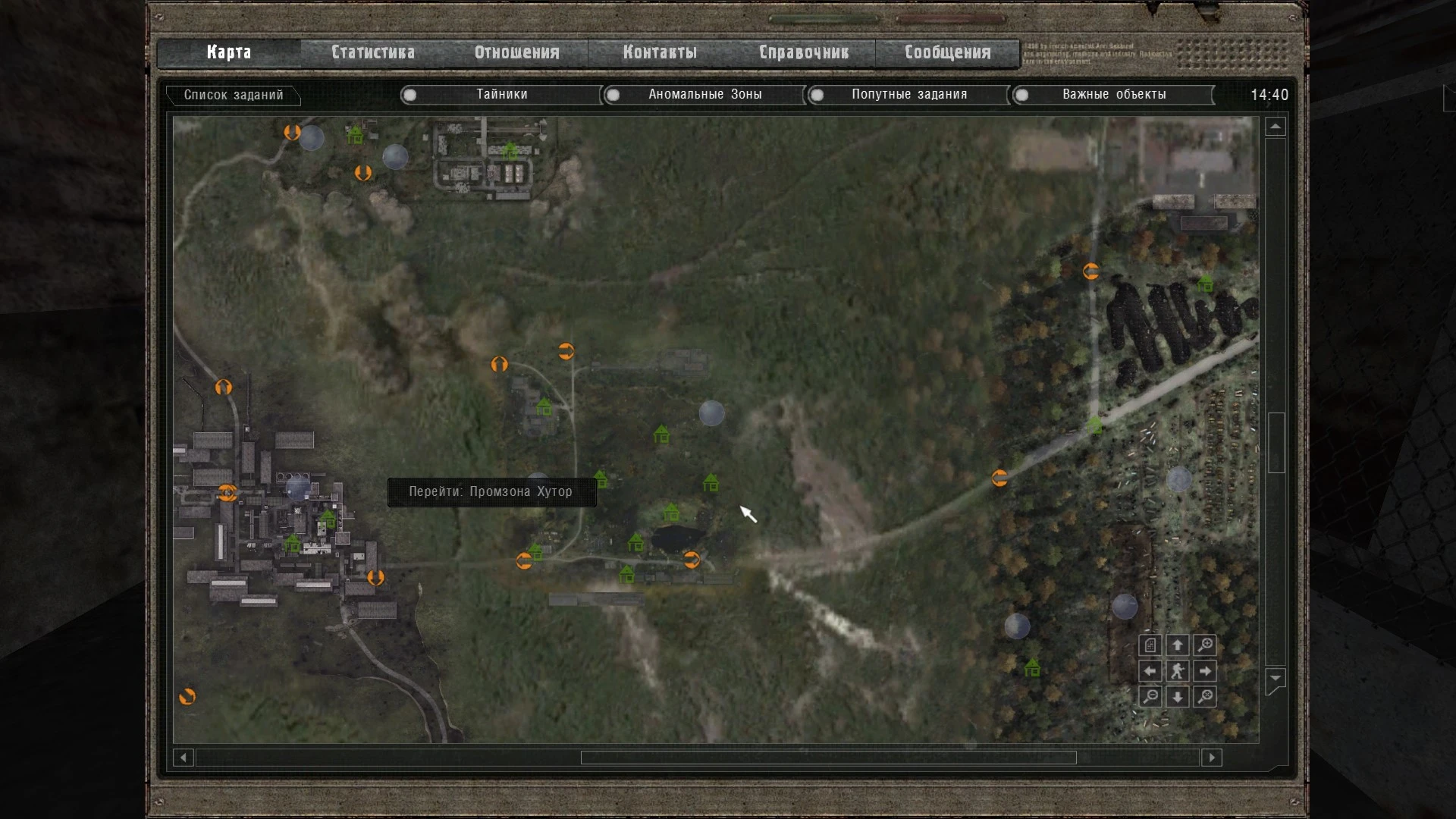Pan map down with arrow button

[1177, 697]
